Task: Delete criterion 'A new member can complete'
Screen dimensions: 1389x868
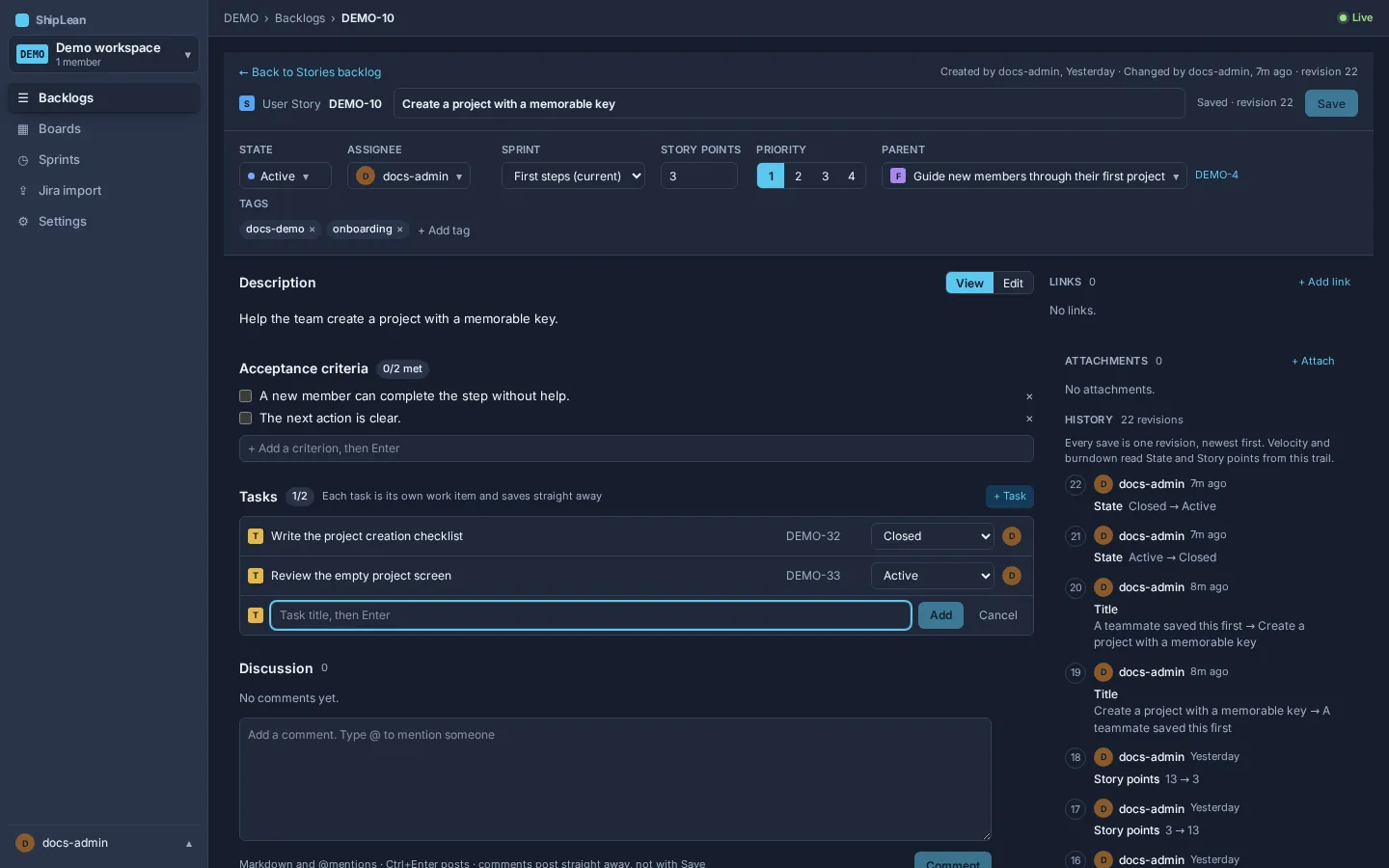Action: pos(1029,396)
